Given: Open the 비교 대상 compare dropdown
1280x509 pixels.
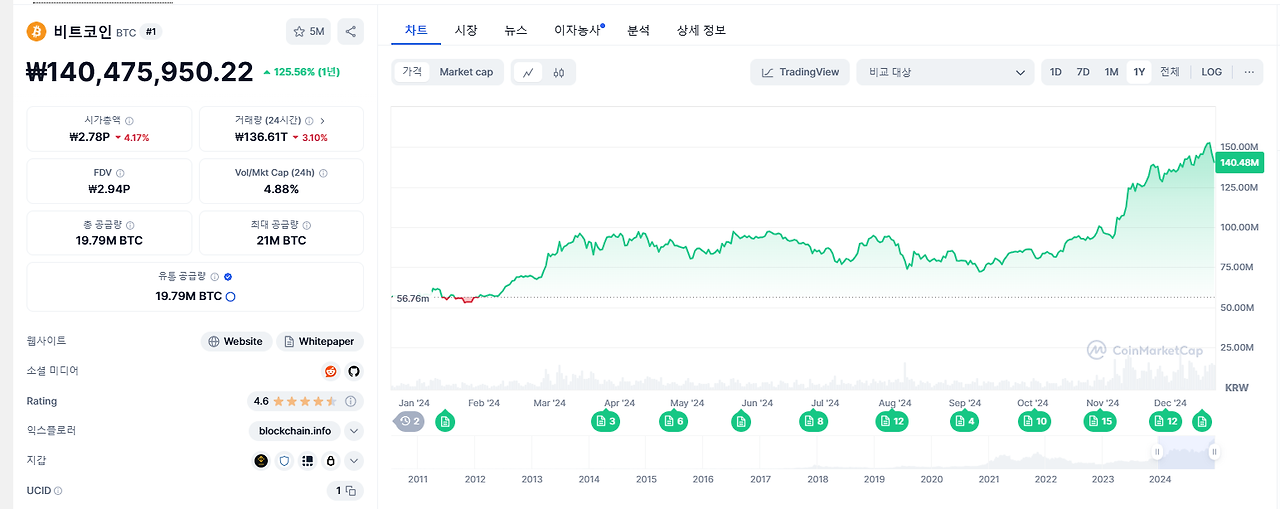Looking at the screenshot, I should click(945, 72).
